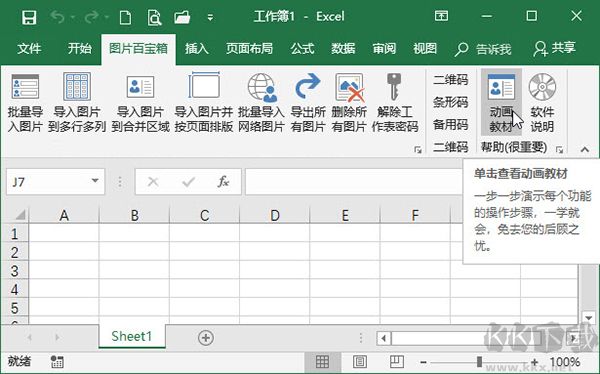Expand Customize Quick Access Toolbar arrow
The image size is (600, 374).
coord(210,18)
